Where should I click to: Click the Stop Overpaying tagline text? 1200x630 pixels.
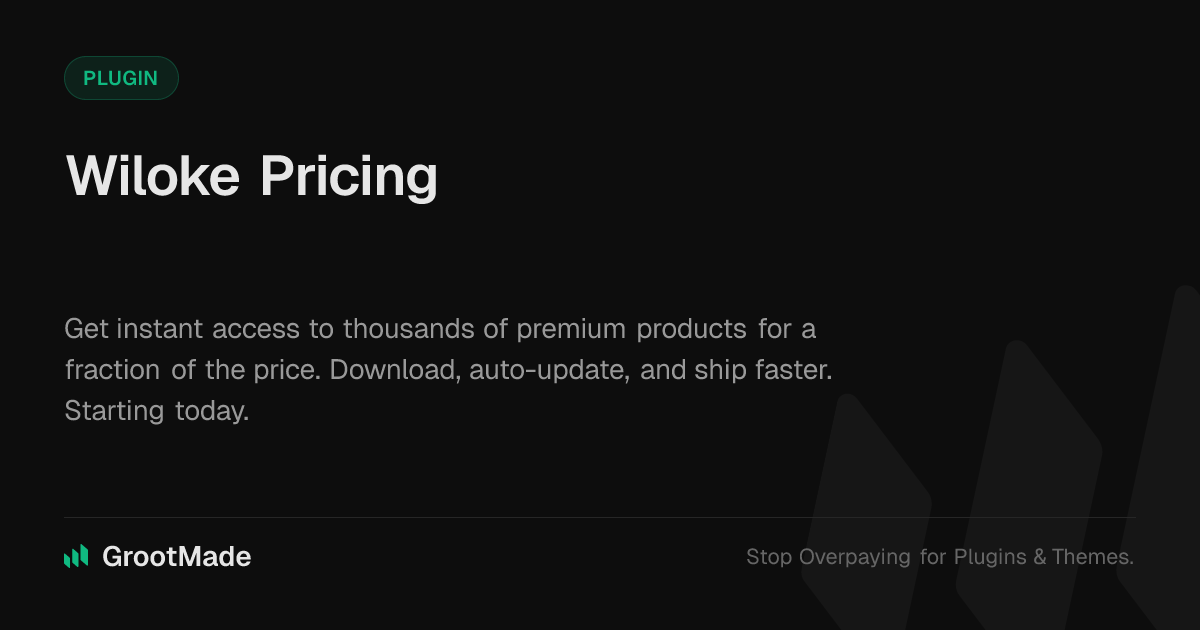tap(939, 557)
